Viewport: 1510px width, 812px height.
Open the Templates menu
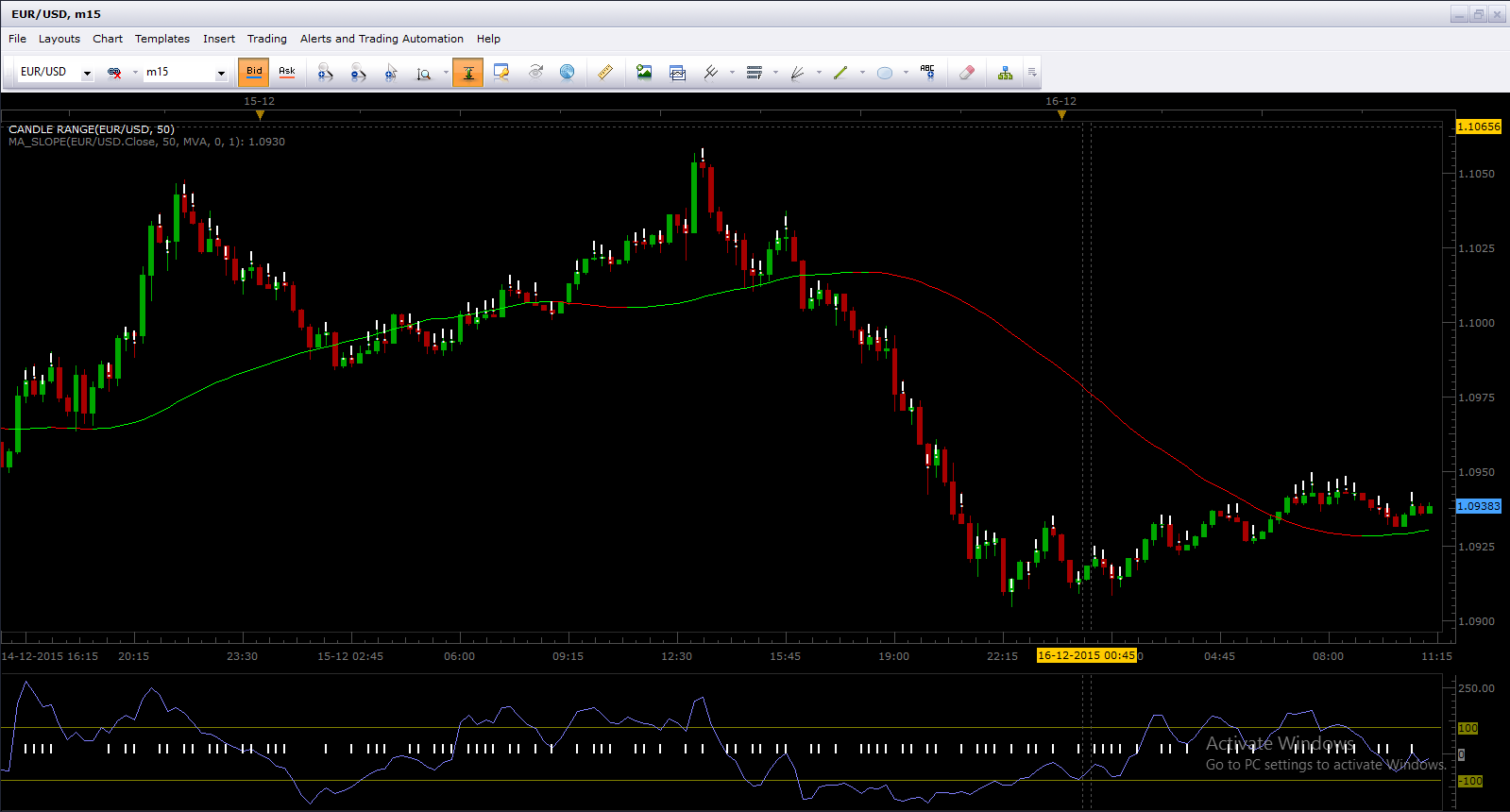162,39
